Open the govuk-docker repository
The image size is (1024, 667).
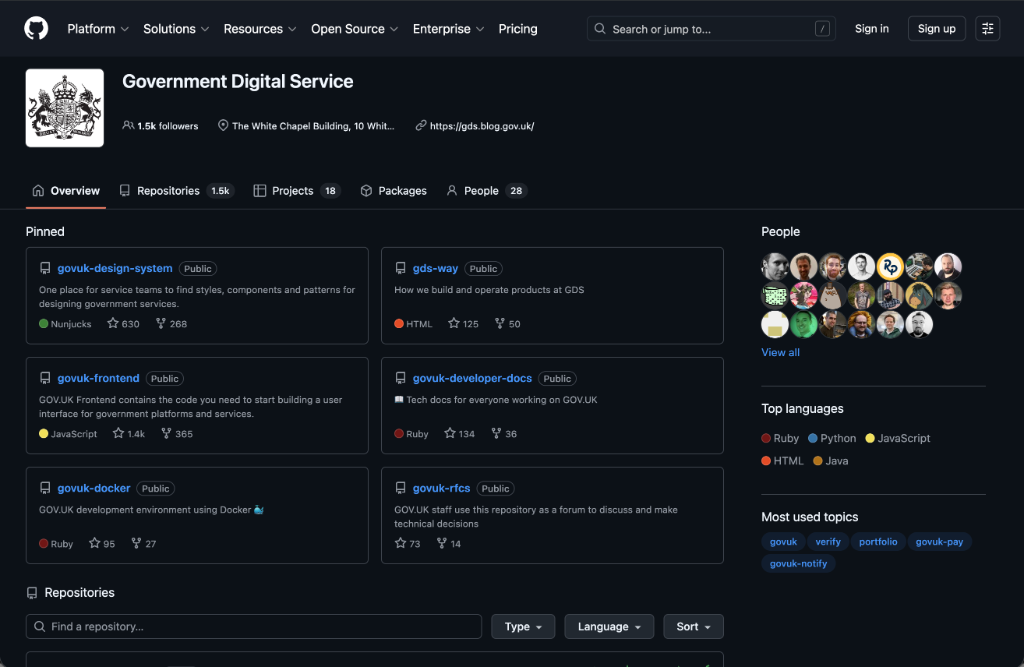[x=94, y=488]
